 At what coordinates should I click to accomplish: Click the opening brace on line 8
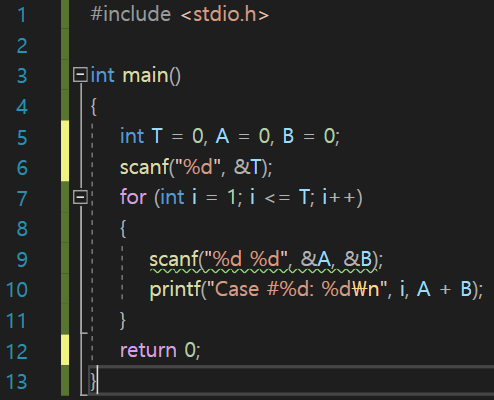click(x=123, y=229)
